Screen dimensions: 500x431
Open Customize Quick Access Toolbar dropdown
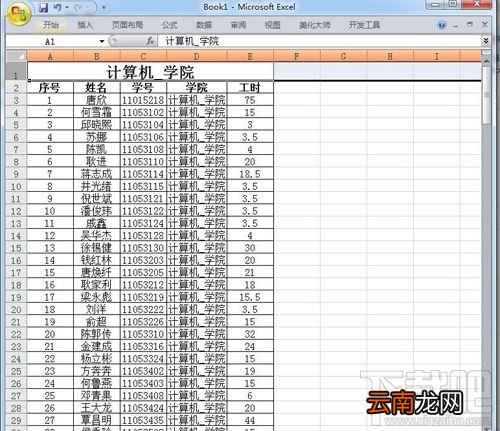[x=104, y=7]
